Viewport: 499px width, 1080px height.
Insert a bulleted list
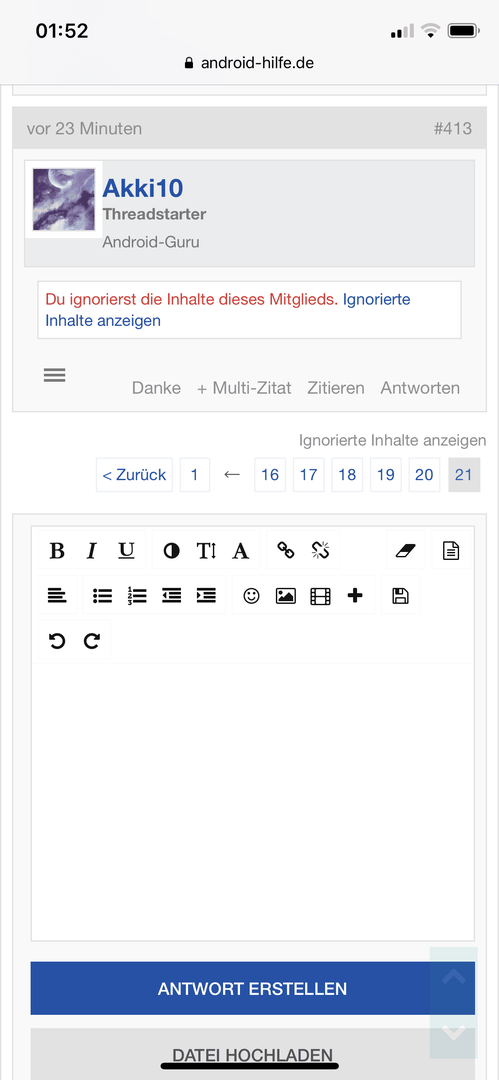click(x=103, y=595)
